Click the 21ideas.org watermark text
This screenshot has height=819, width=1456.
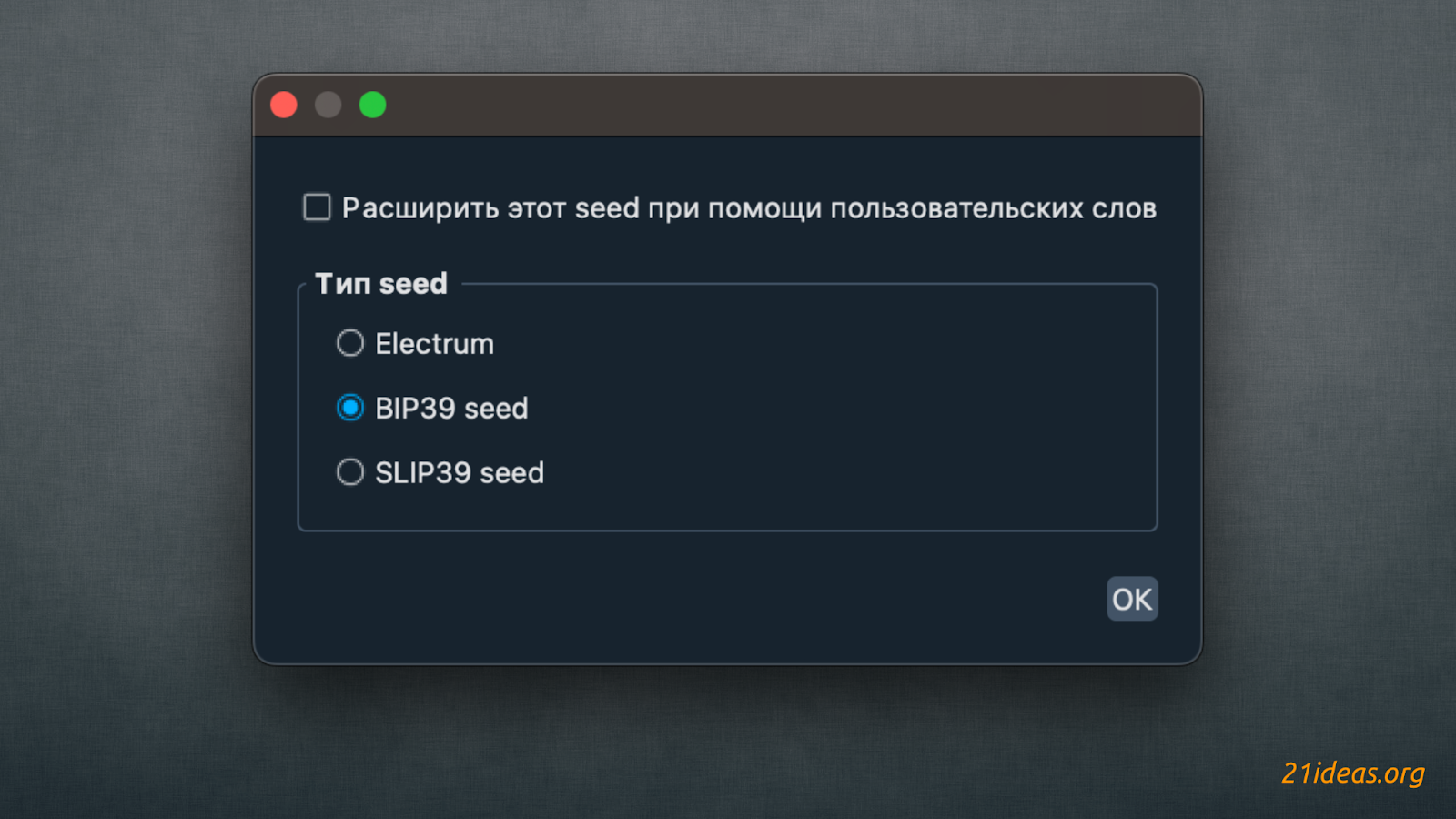point(1352,773)
